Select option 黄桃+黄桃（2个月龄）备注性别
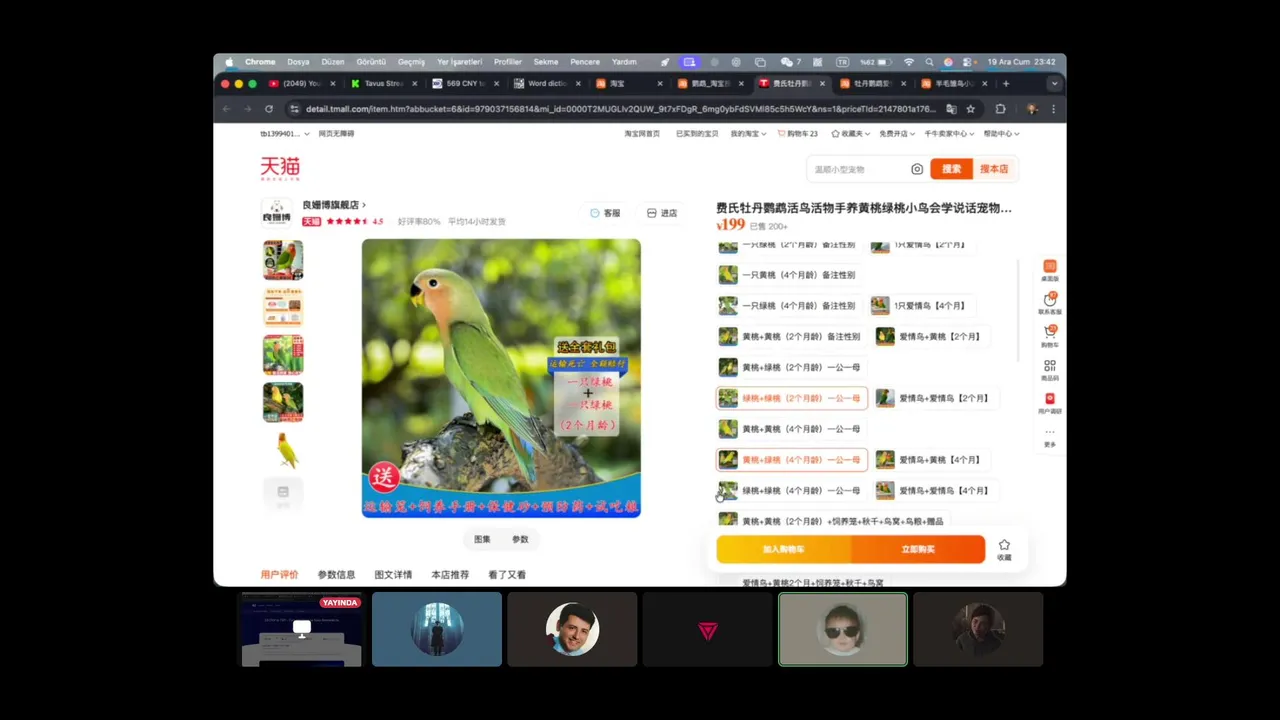The image size is (1280, 720). coord(790,336)
